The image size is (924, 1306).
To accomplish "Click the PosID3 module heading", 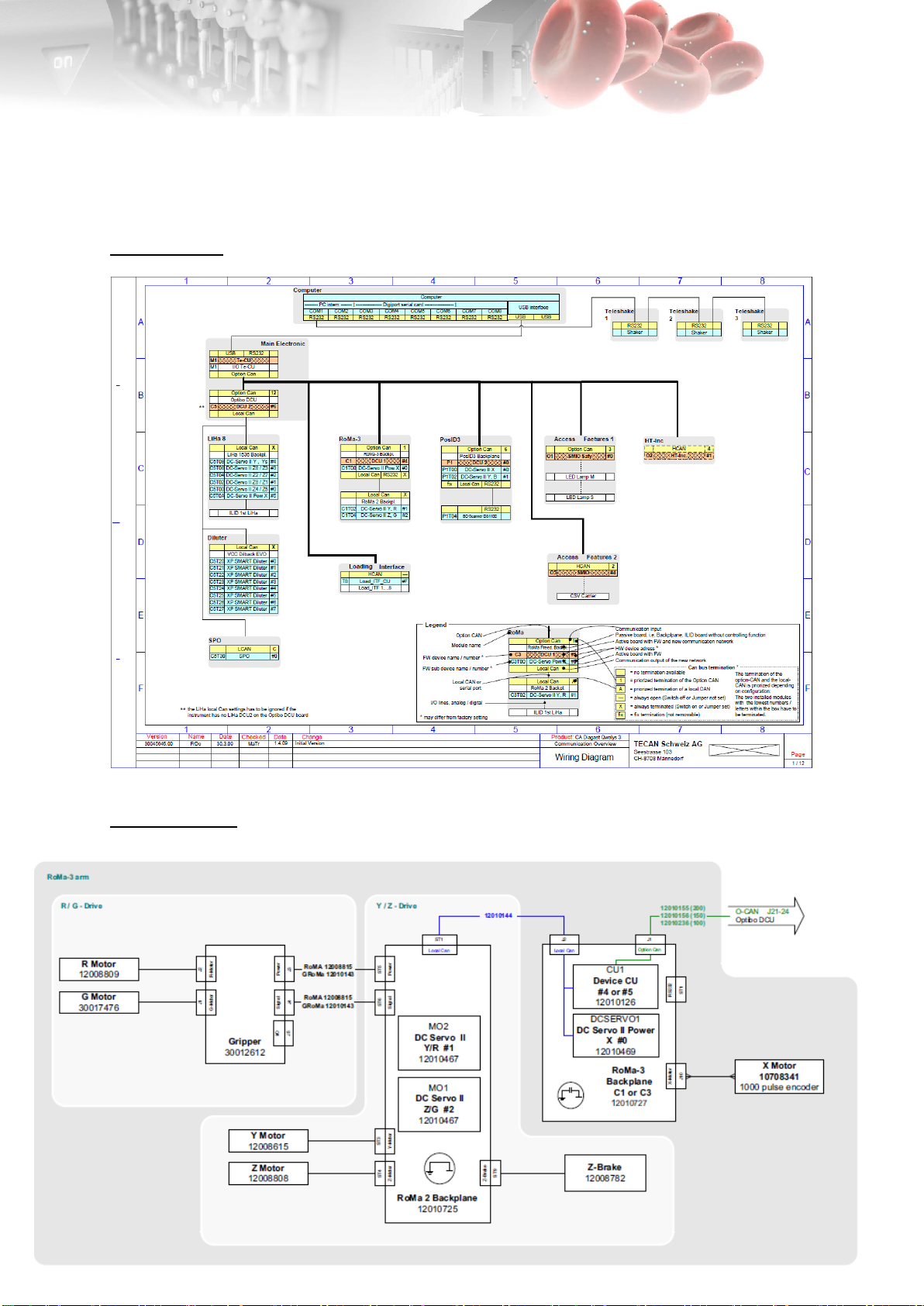I will 450,439.
